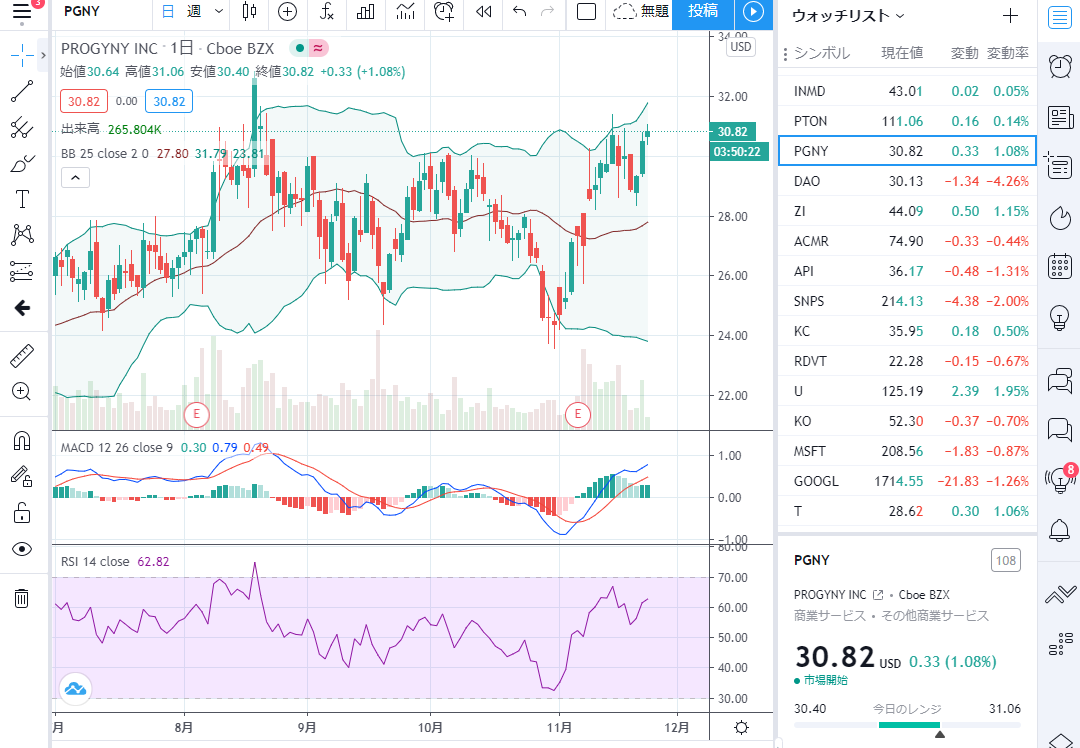Open the hamburger main menu
Screen dimensions: 1080x748
(22, 10)
